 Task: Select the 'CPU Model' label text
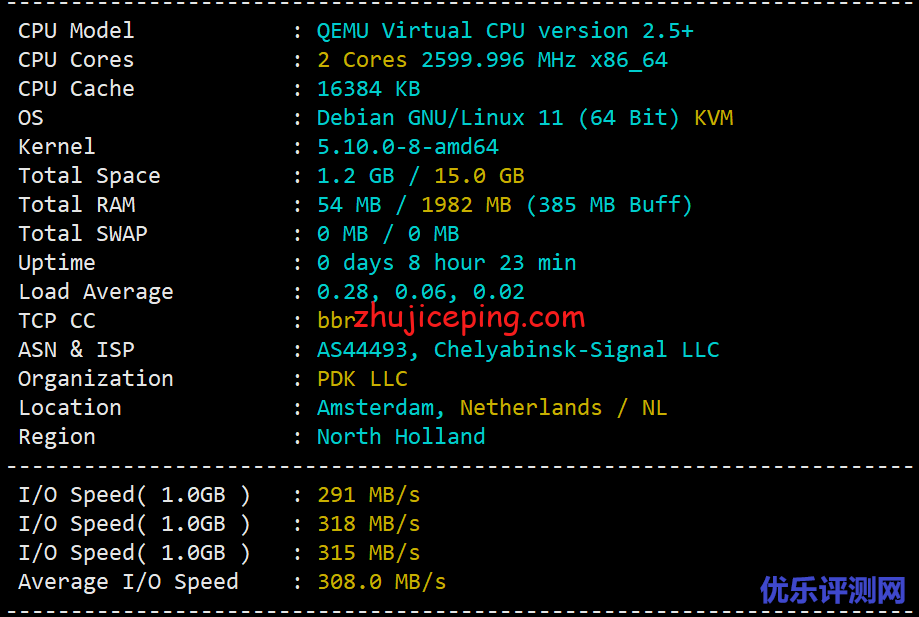(x=76, y=30)
